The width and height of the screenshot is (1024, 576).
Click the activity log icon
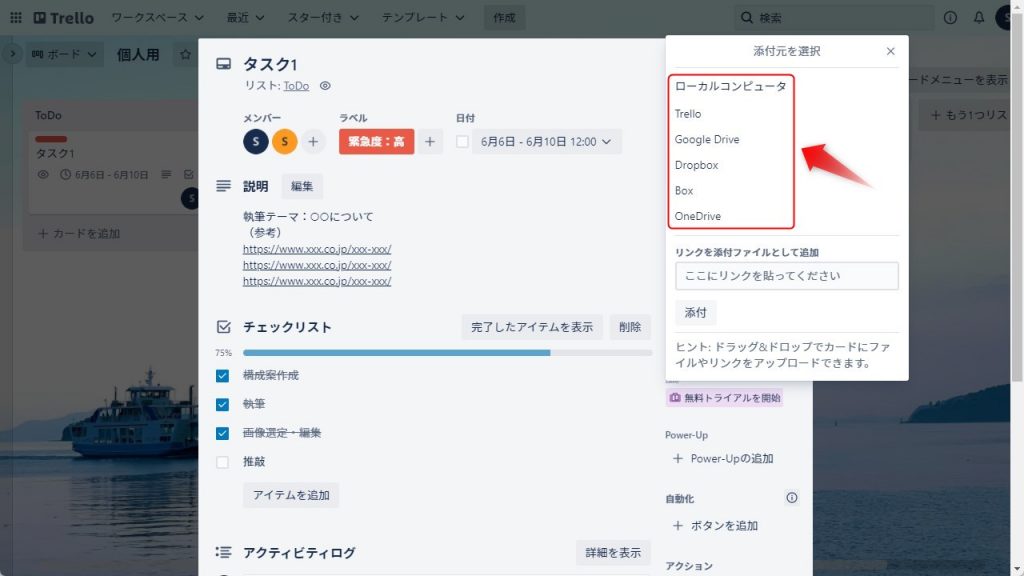coord(223,552)
